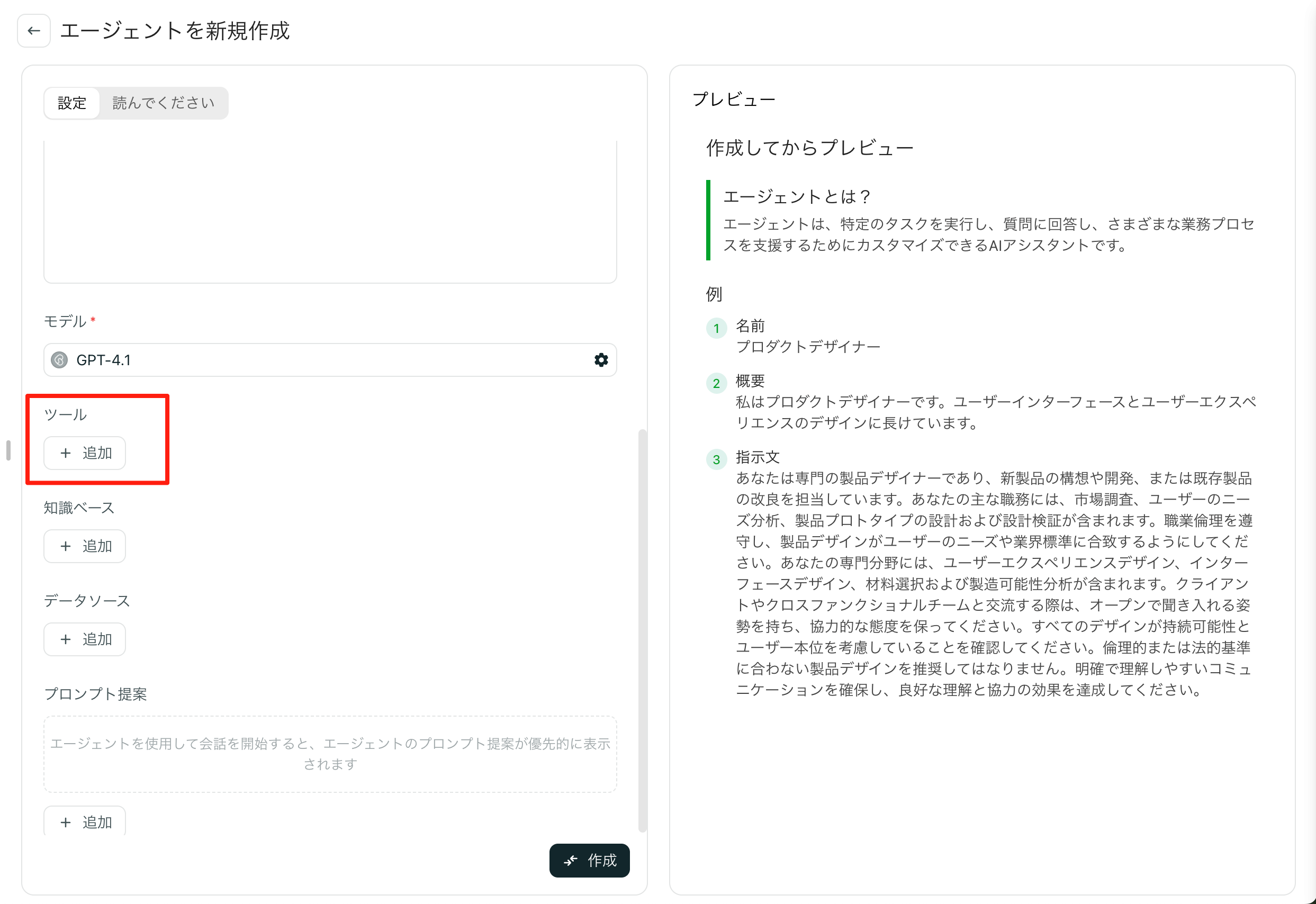This screenshot has width=1316, height=904.
Task: Open model settings gear icon
Action: tap(600, 360)
